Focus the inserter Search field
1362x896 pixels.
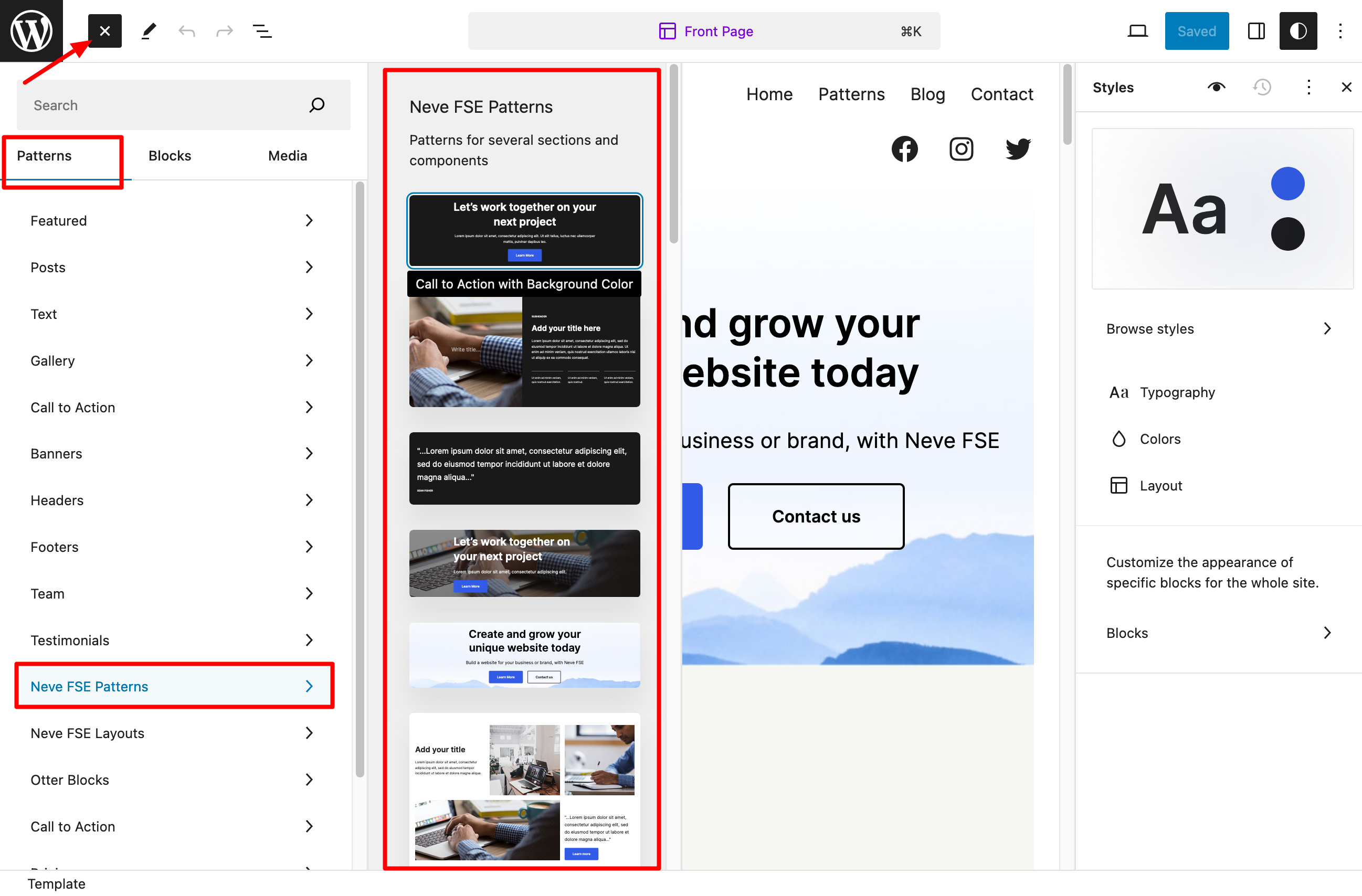183,105
